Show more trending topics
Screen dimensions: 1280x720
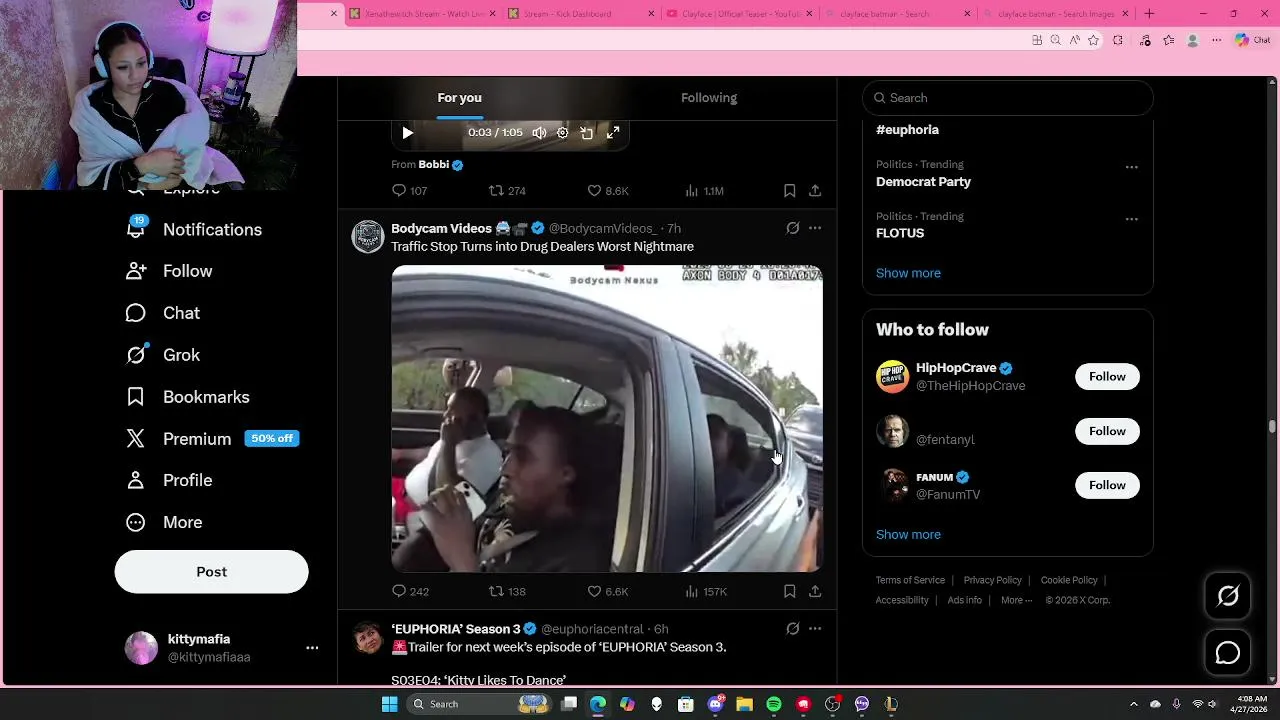pos(908,273)
